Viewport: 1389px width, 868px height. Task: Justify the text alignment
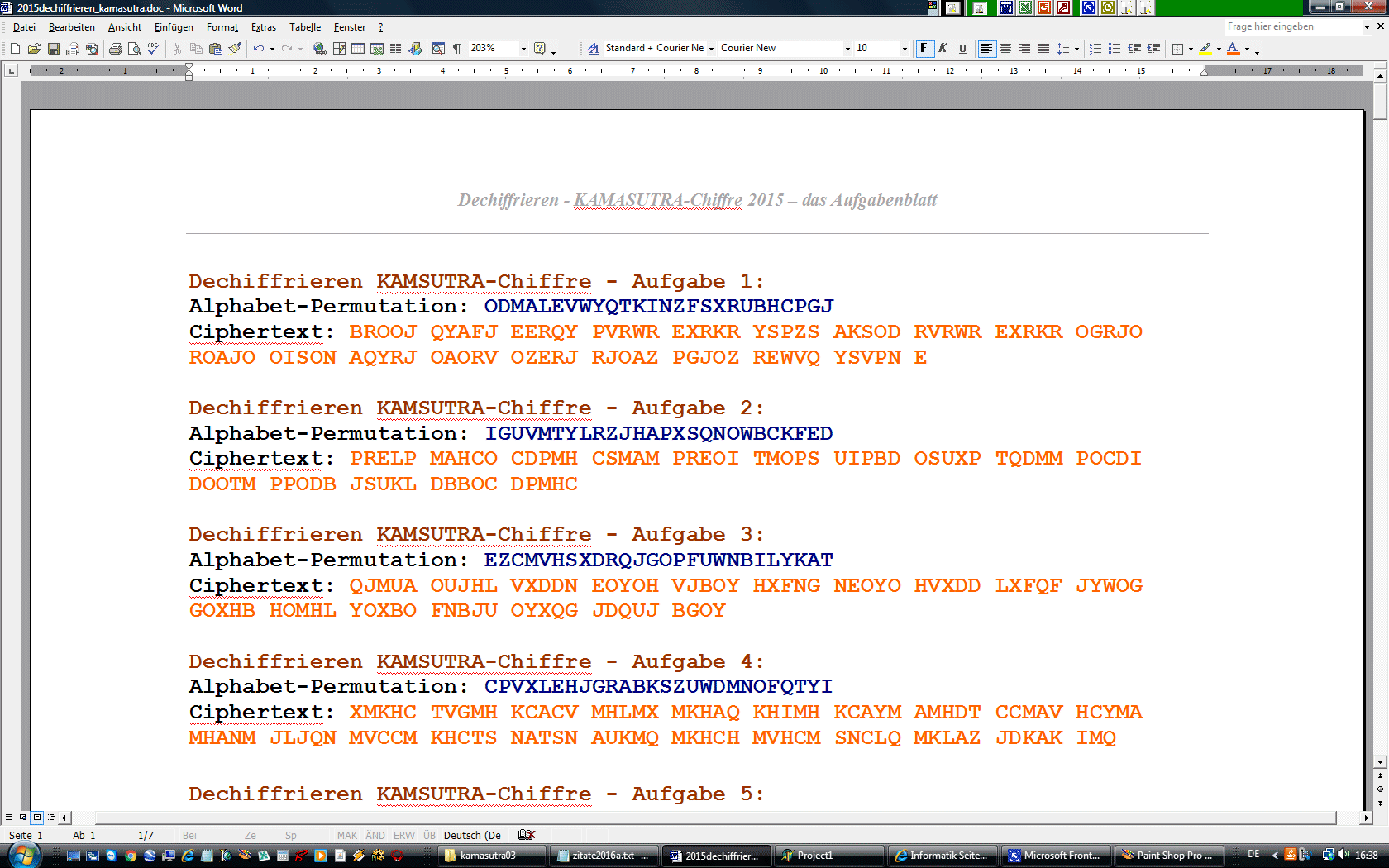tap(1043, 49)
